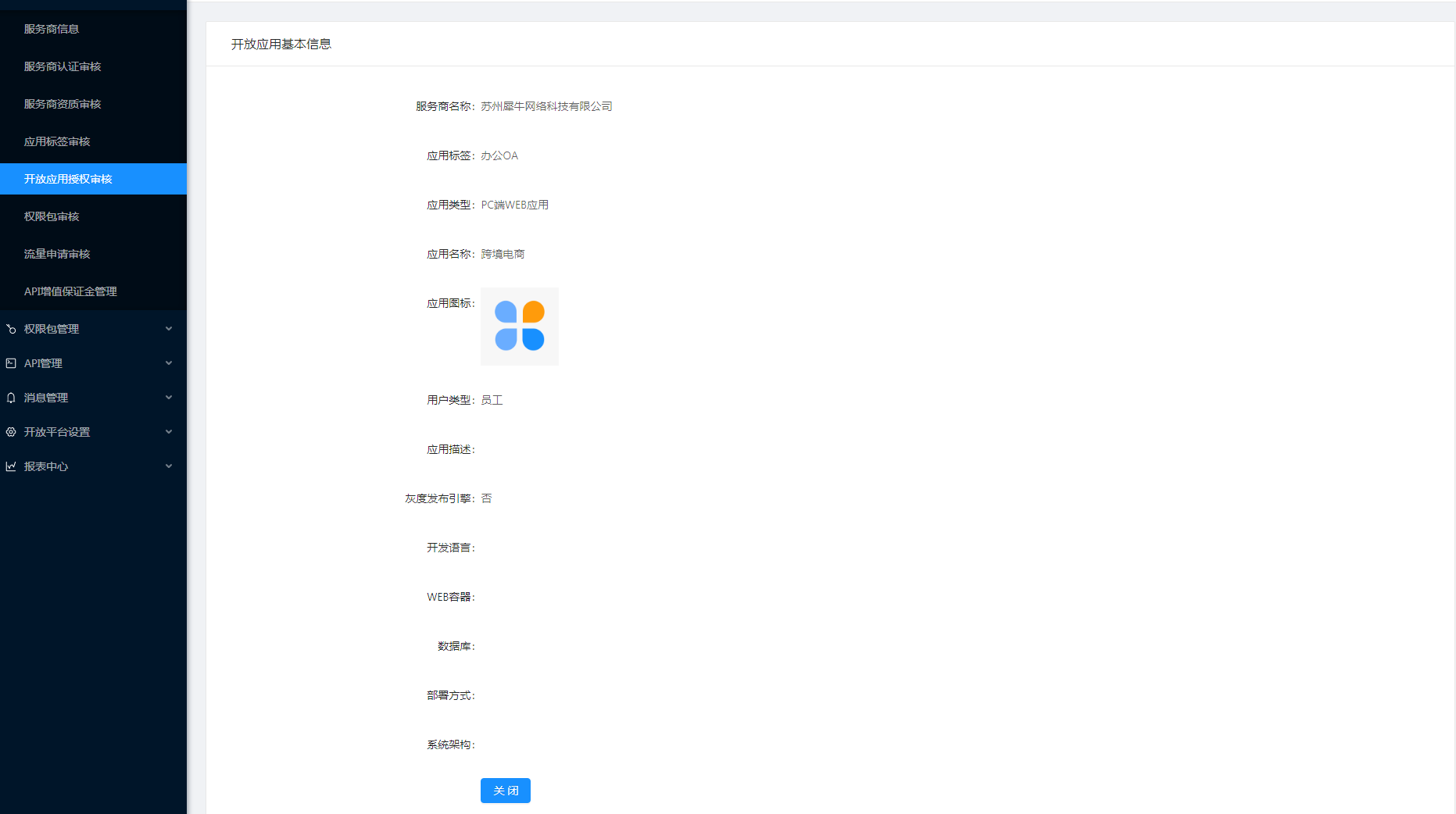Click the WEB容器 label
Screen dimensions: 1456x814
tap(450, 597)
